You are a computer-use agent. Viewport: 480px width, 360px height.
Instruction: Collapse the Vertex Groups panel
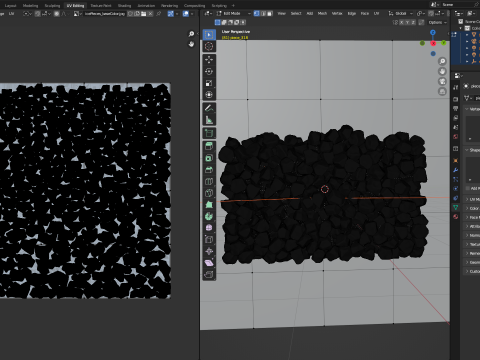(467, 109)
